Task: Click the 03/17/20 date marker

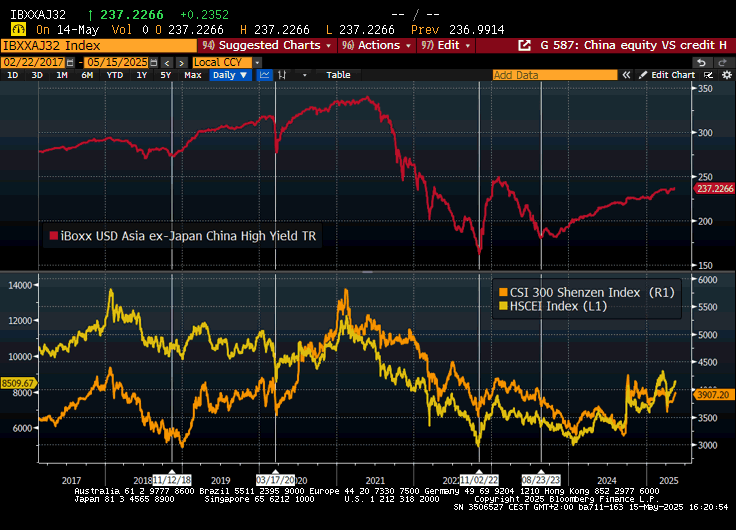Action: [275, 480]
